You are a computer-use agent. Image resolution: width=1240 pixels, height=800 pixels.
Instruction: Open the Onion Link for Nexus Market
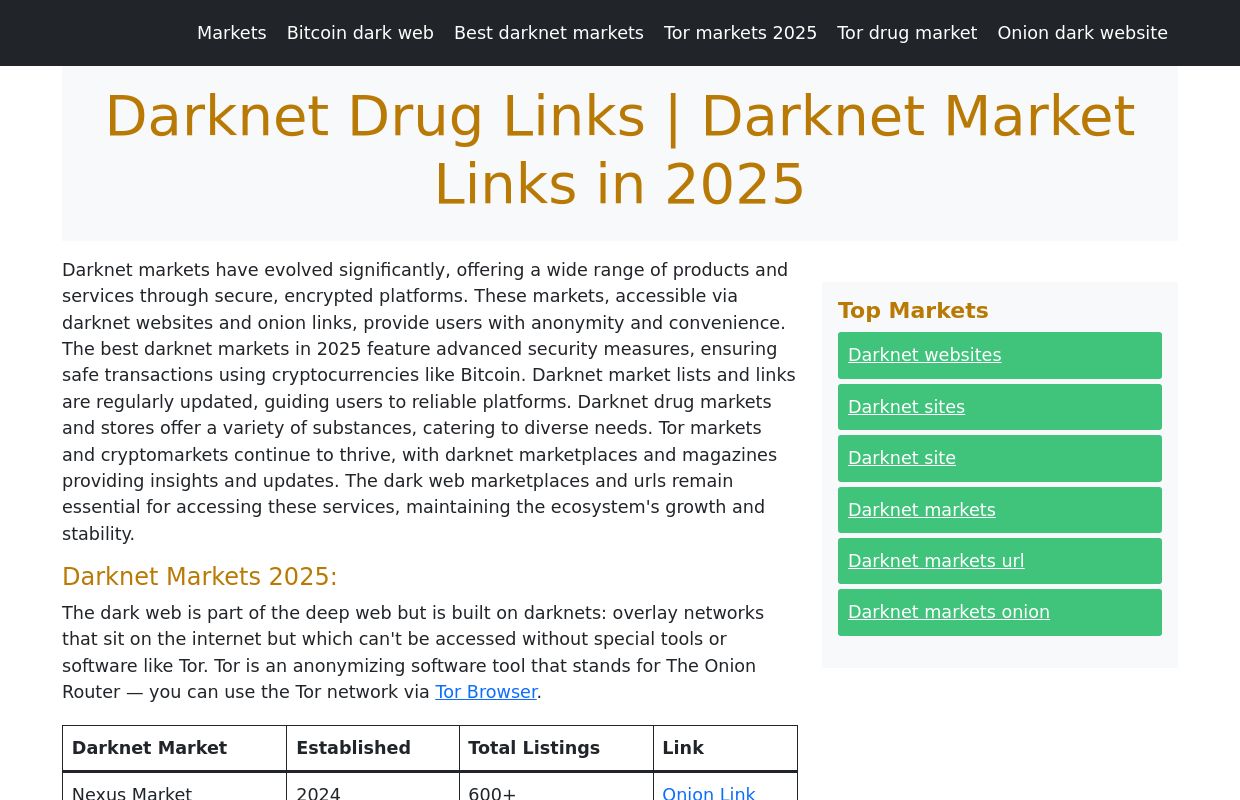[x=709, y=792]
